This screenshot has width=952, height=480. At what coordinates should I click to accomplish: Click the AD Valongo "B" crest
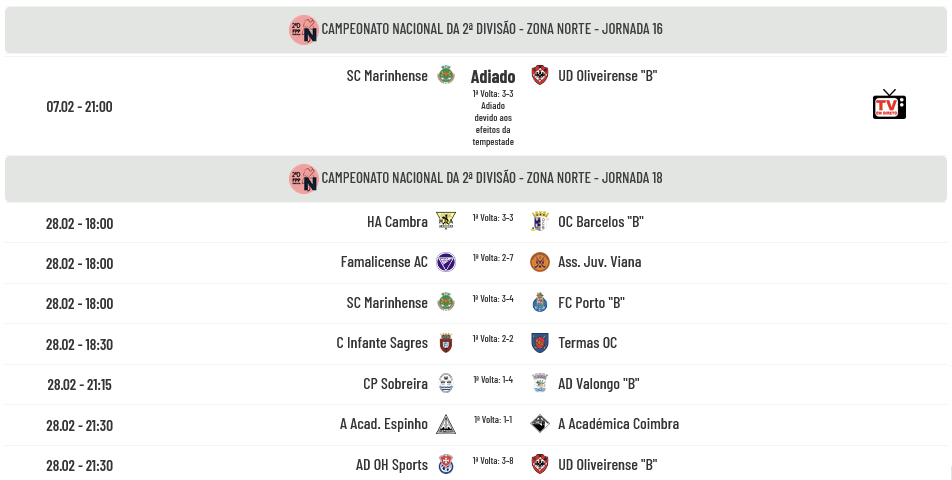(x=540, y=384)
